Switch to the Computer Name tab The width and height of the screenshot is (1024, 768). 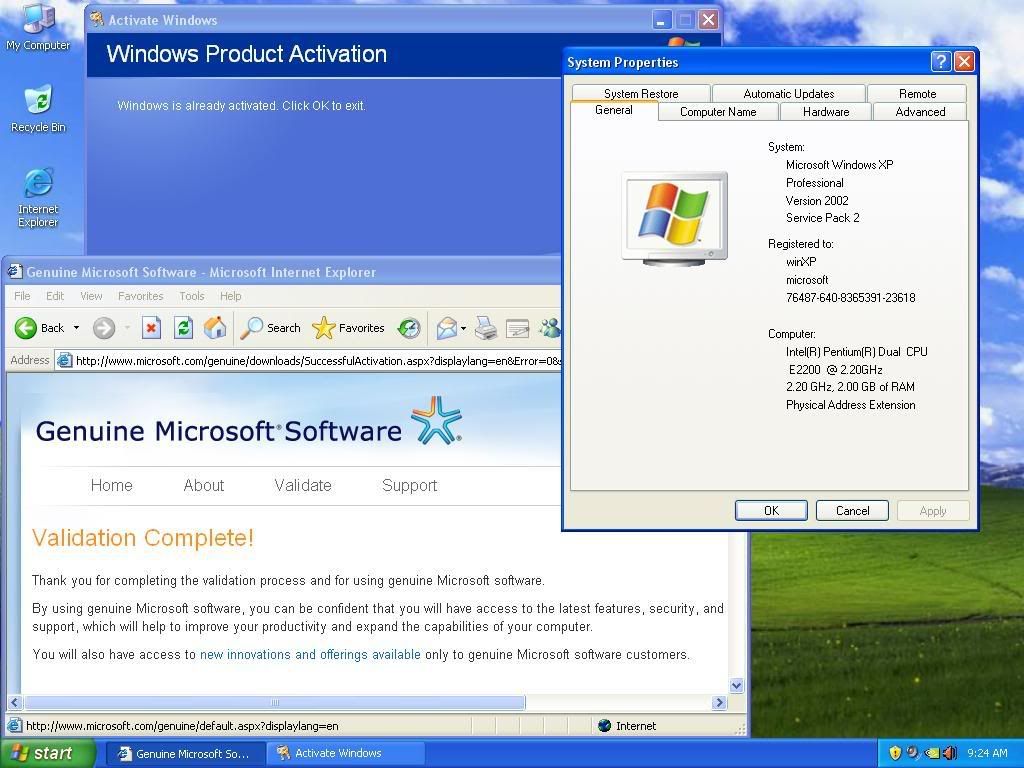(x=718, y=112)
